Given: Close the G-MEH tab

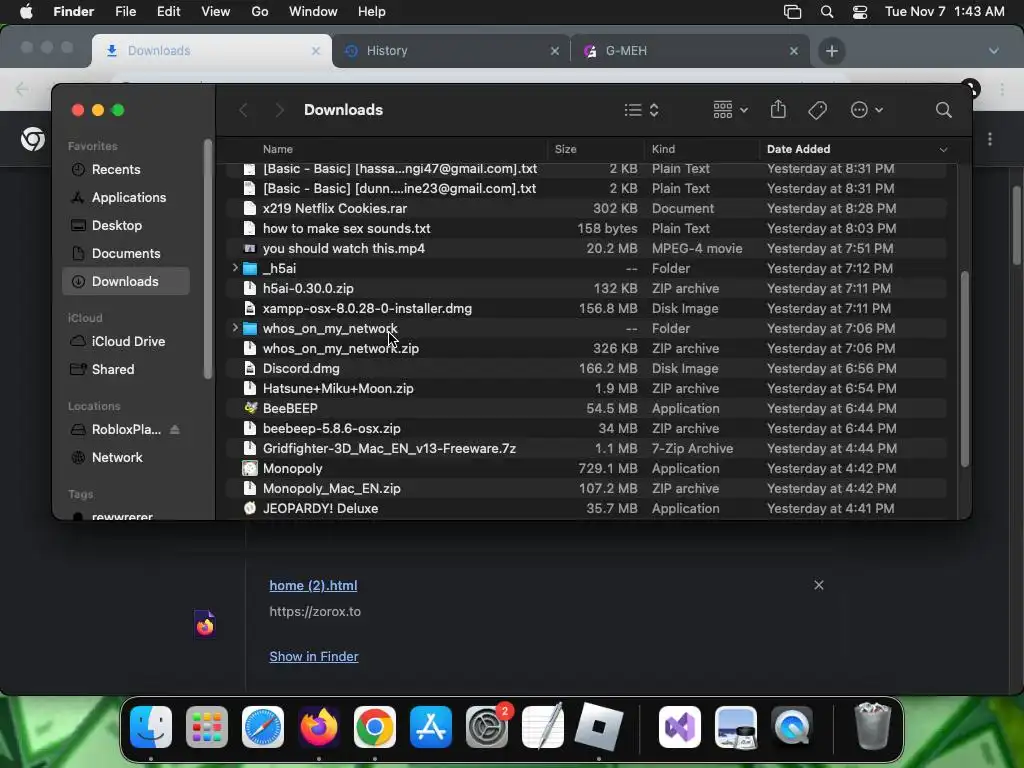Looking at the screenshot, I should tap(793, 51).
